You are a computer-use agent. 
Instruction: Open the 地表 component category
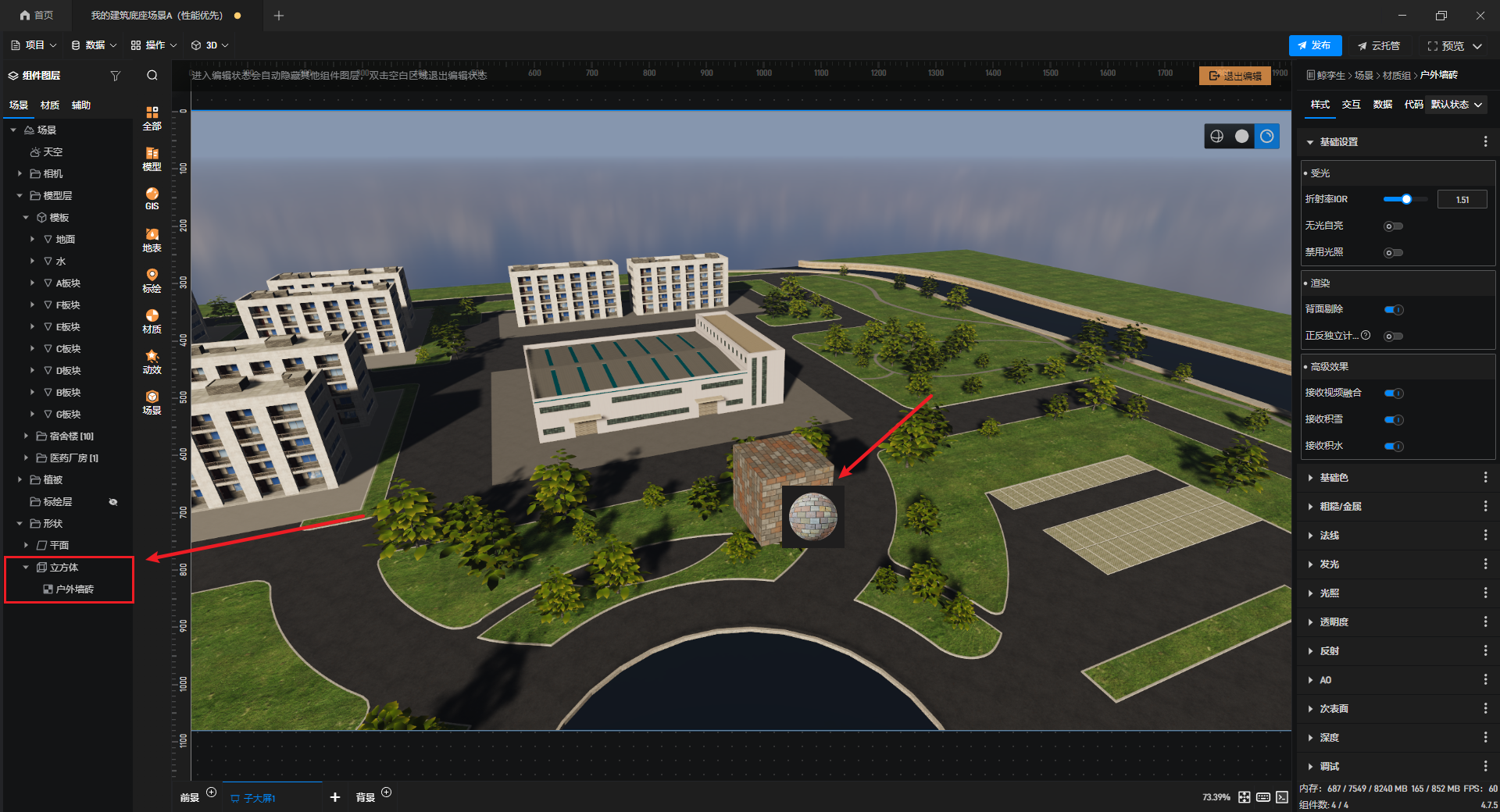click(152, 240)
